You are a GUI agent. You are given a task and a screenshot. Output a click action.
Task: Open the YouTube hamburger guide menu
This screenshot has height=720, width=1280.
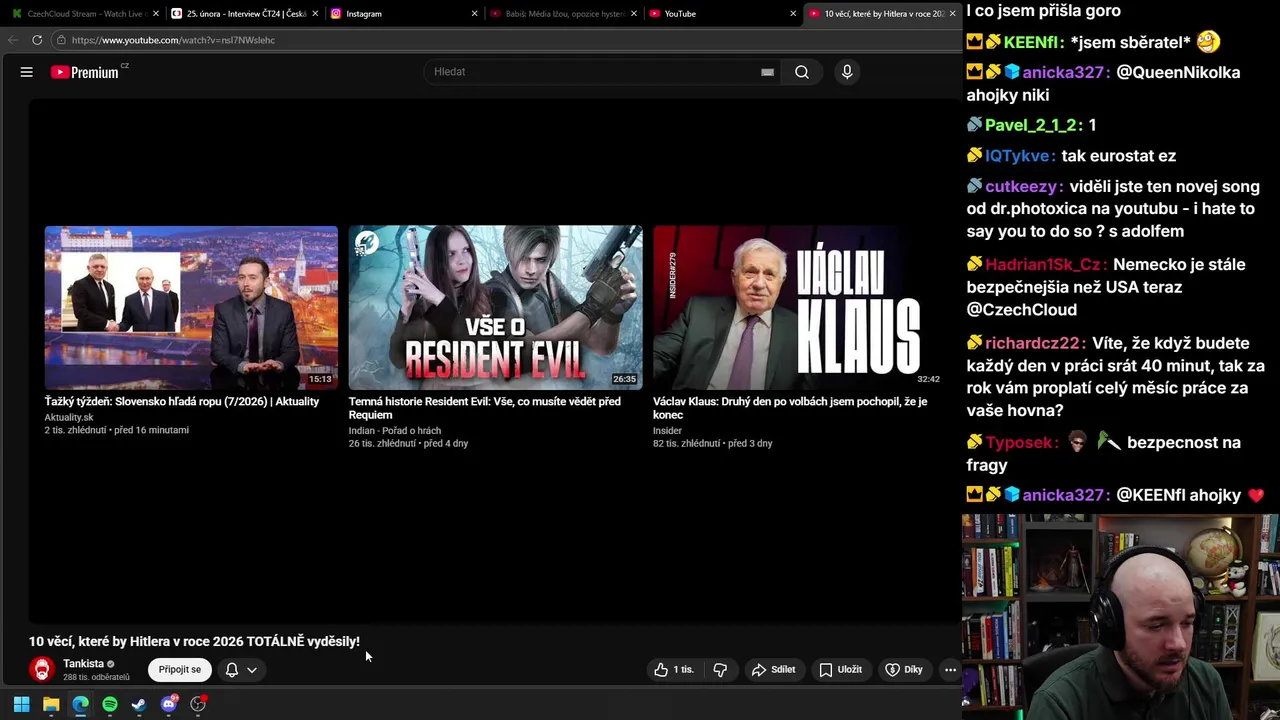pyautogui.click(x=27, y=72)
